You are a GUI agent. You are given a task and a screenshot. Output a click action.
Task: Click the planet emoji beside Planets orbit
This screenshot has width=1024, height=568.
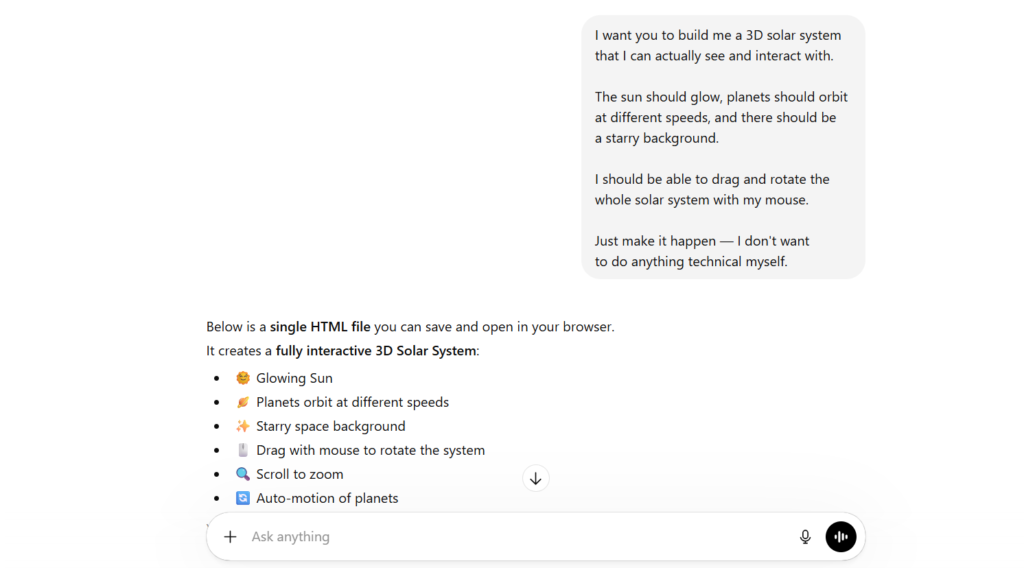coord(243,402)
